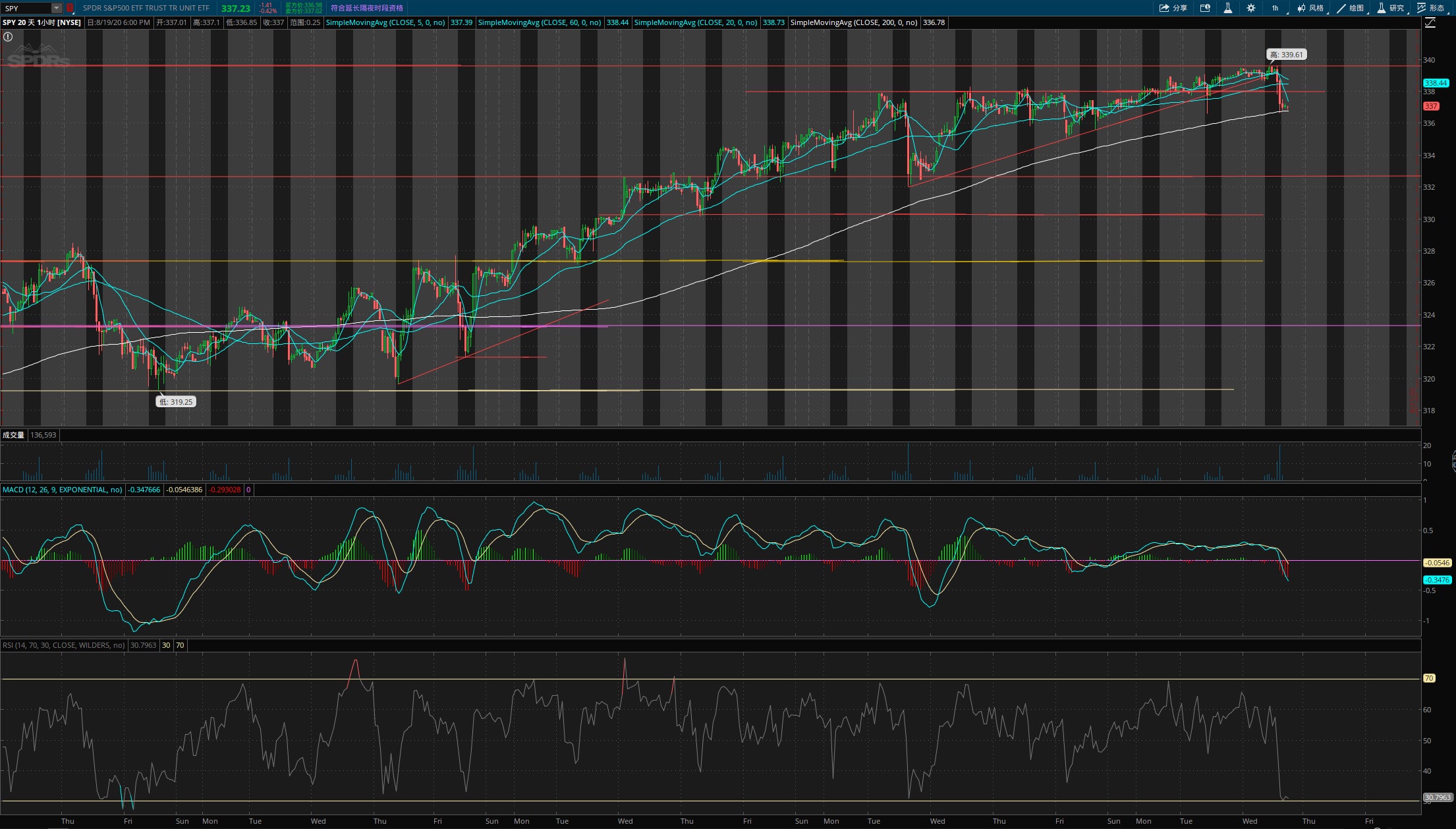Open the Patterns (形态) menu
This screenshot has width=1456, height=829.
coord(1431,8)
